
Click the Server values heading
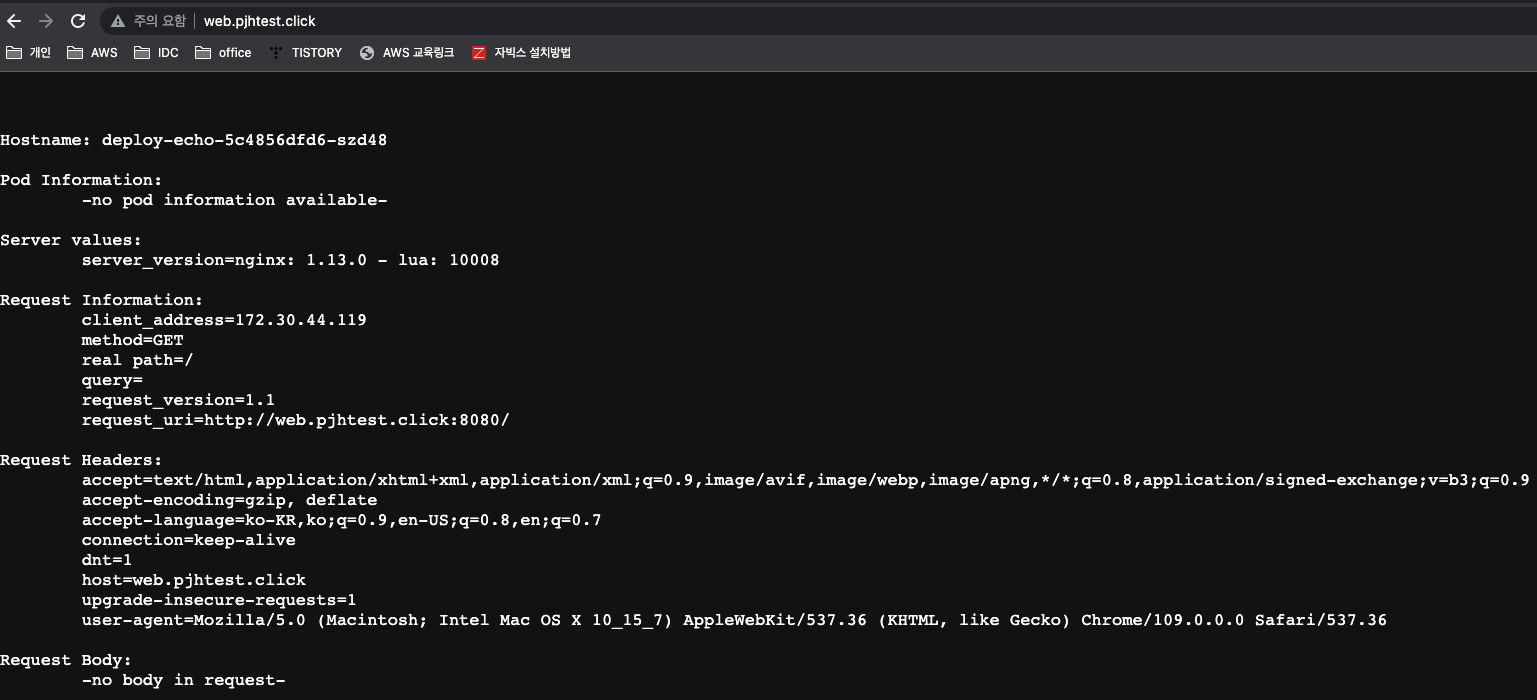click(71, 240)
